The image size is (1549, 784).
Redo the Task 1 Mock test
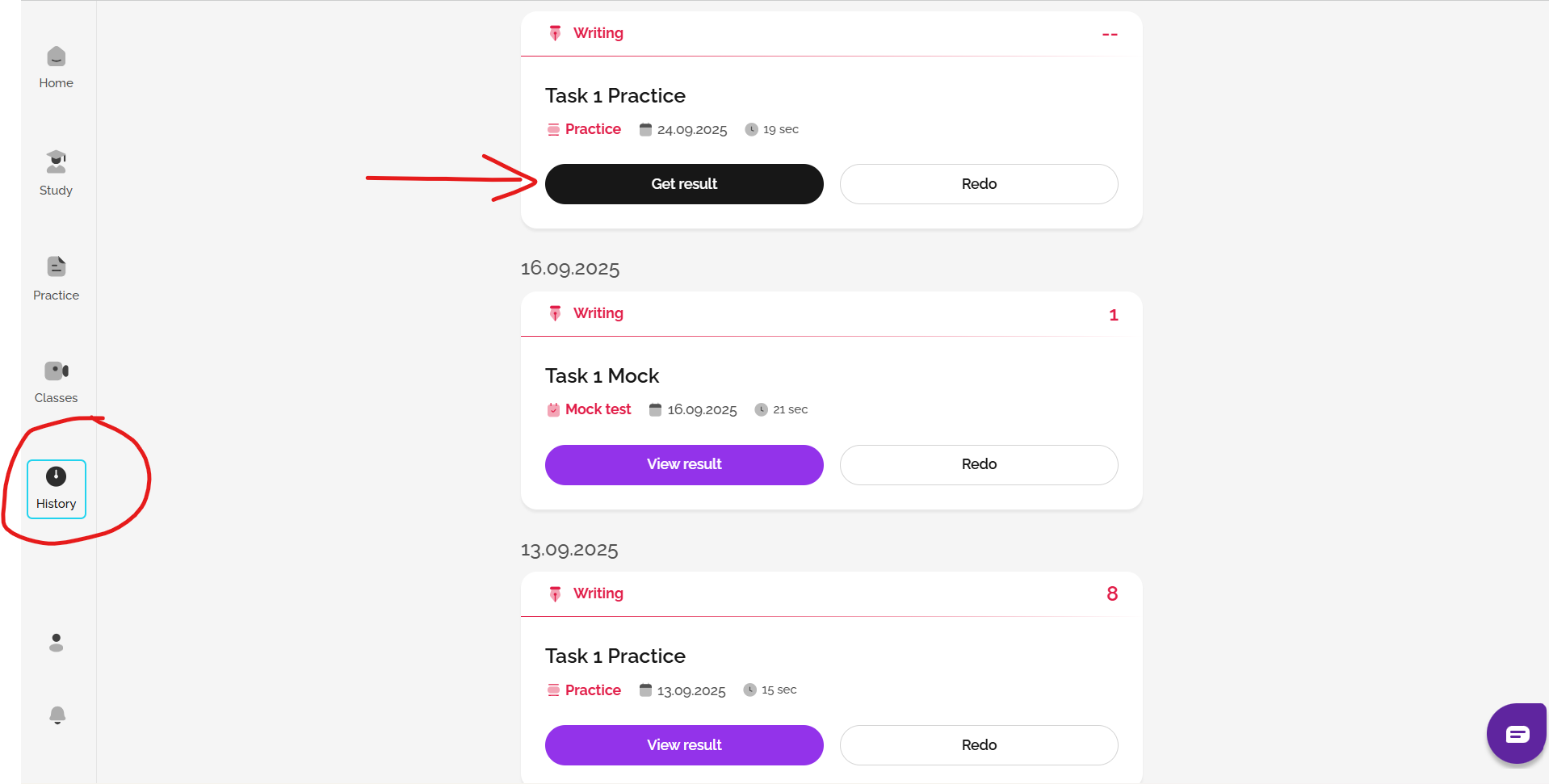click(x=979, y=464)
